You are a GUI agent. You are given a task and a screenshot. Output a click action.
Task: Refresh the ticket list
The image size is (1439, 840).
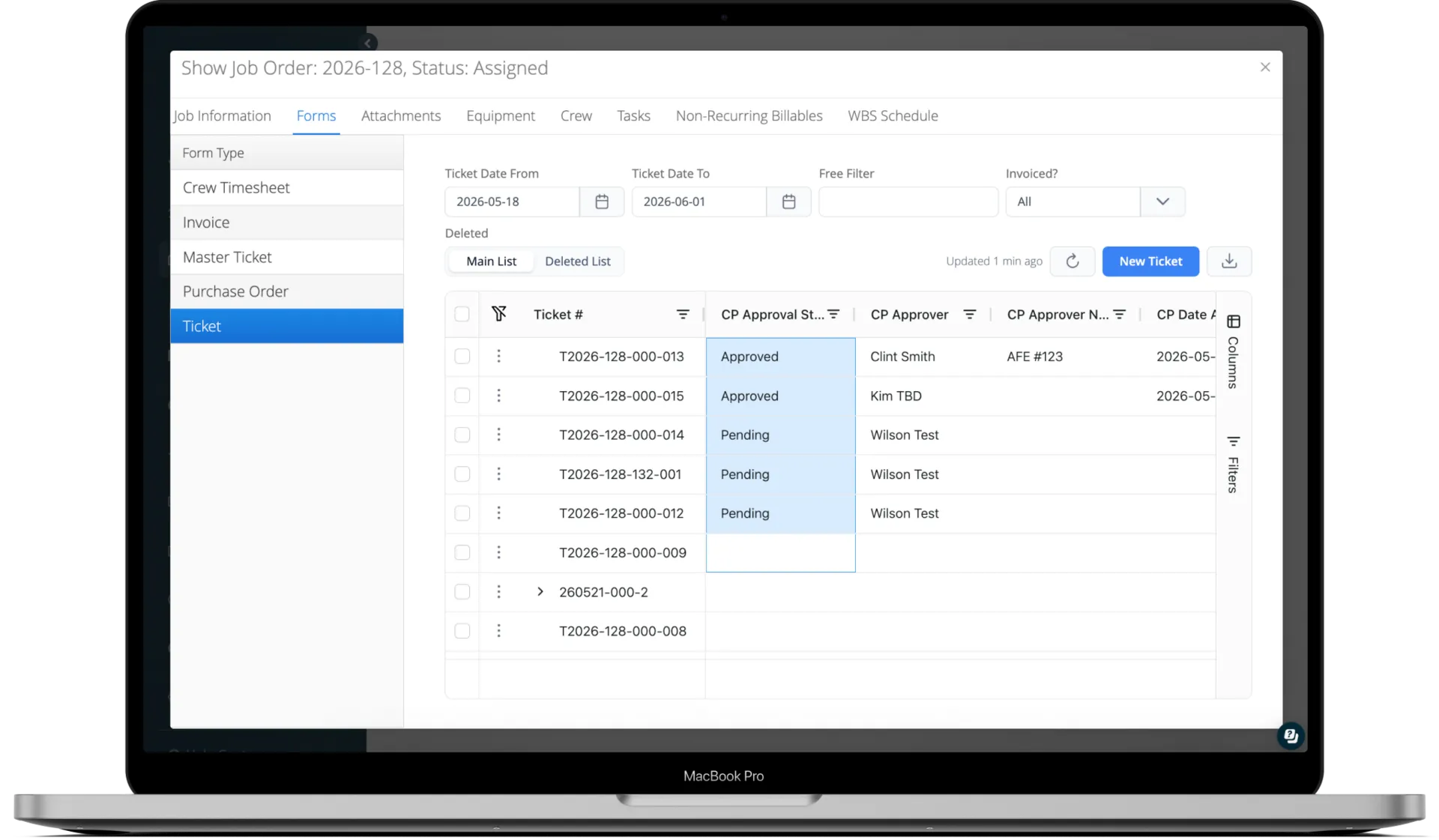(1072, 262)
